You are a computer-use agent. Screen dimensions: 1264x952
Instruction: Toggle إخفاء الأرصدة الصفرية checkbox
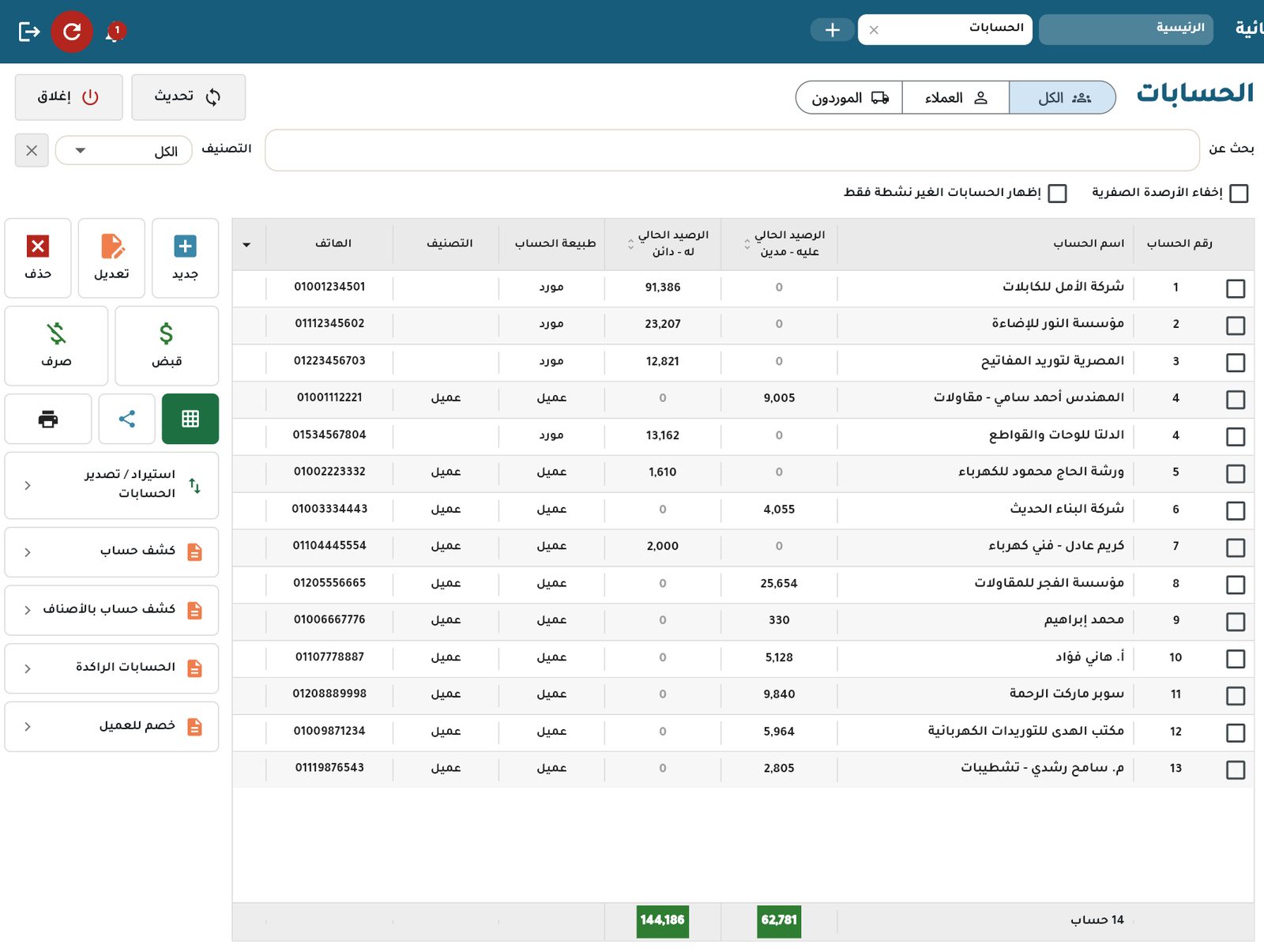(1239, 194)
